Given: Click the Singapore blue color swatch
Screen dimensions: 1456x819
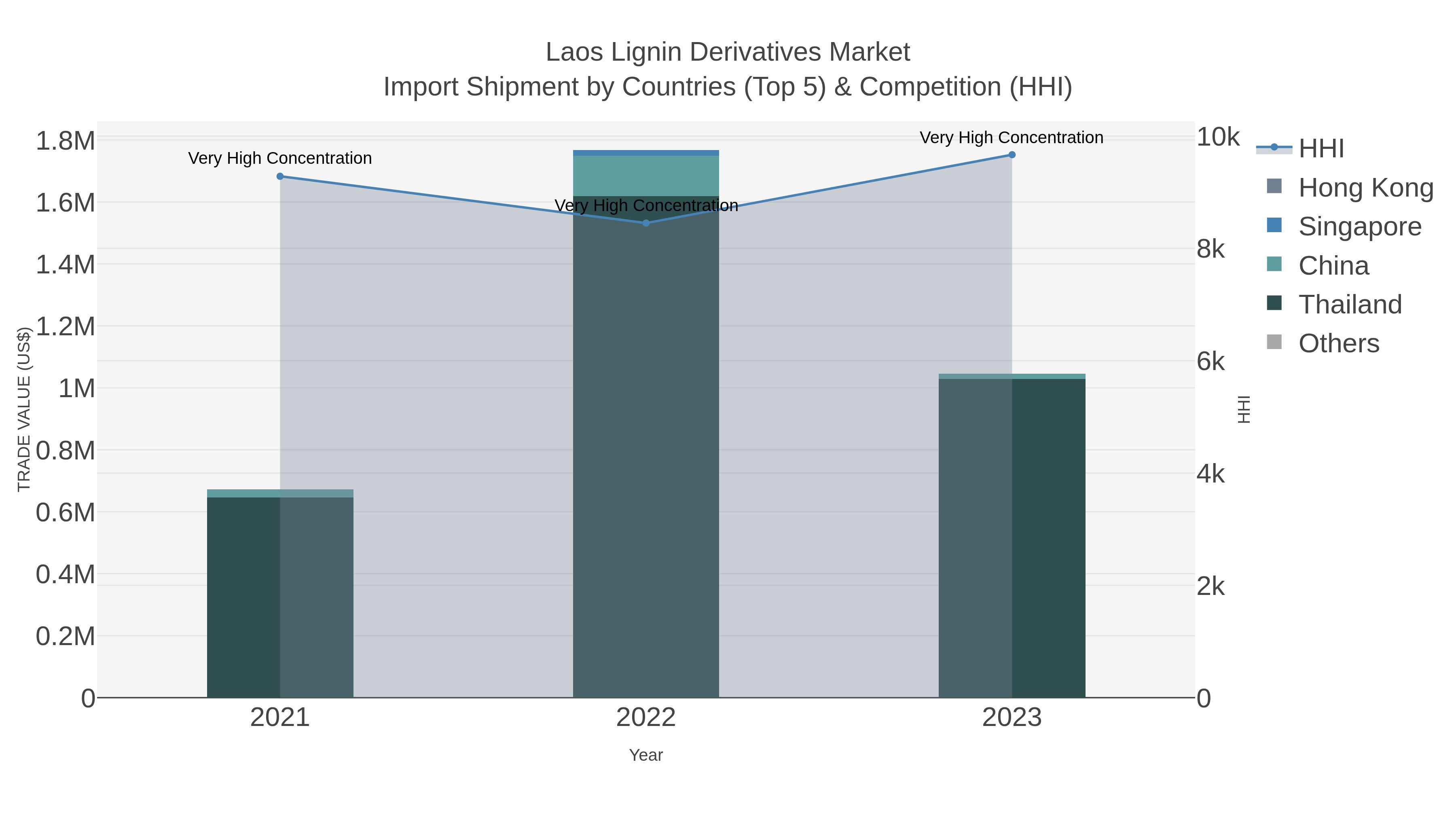Looking at the screenshot, I should click(x=1274, y=225).
